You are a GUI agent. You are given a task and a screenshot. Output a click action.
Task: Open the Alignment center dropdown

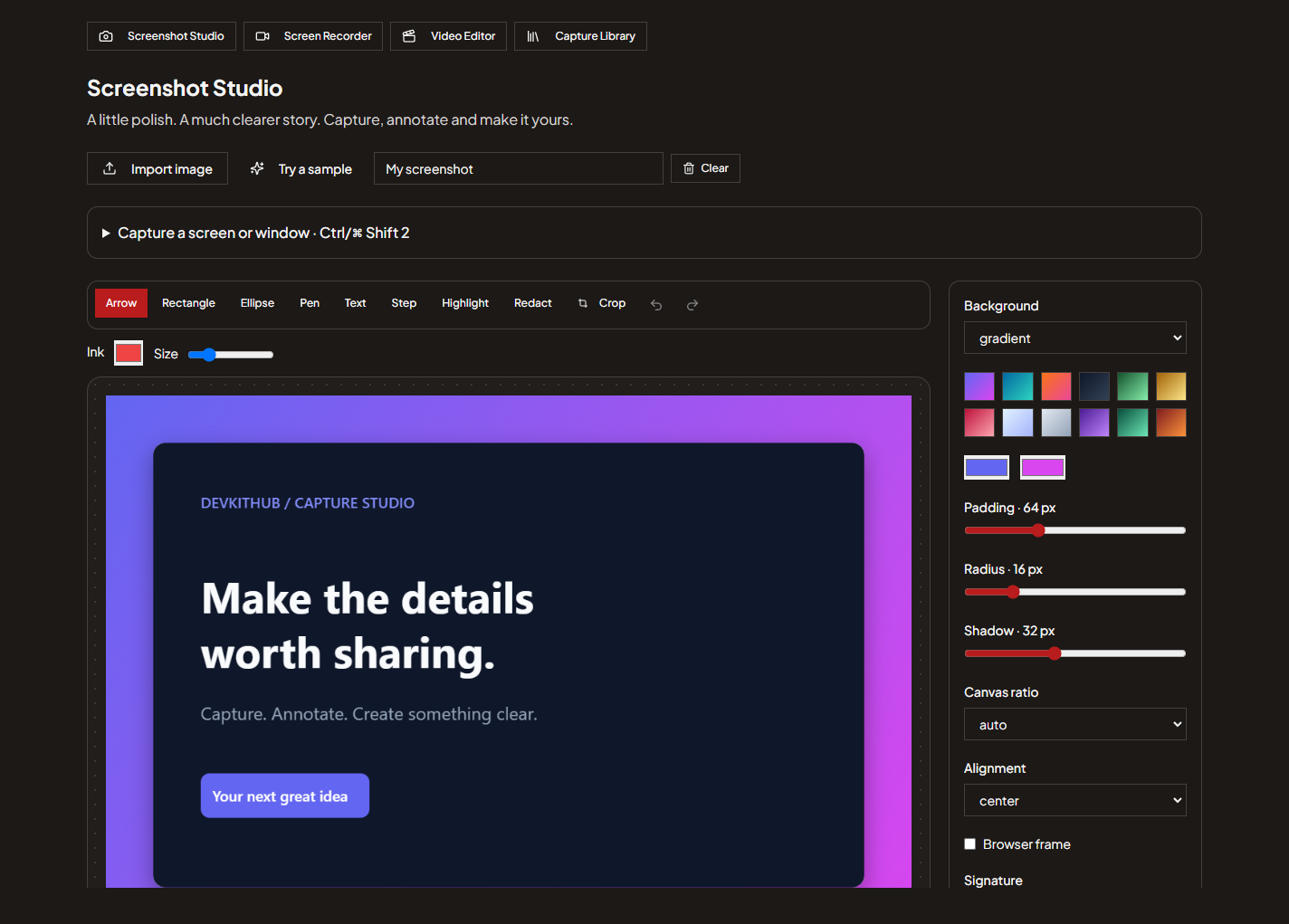tap(1075, 801)
